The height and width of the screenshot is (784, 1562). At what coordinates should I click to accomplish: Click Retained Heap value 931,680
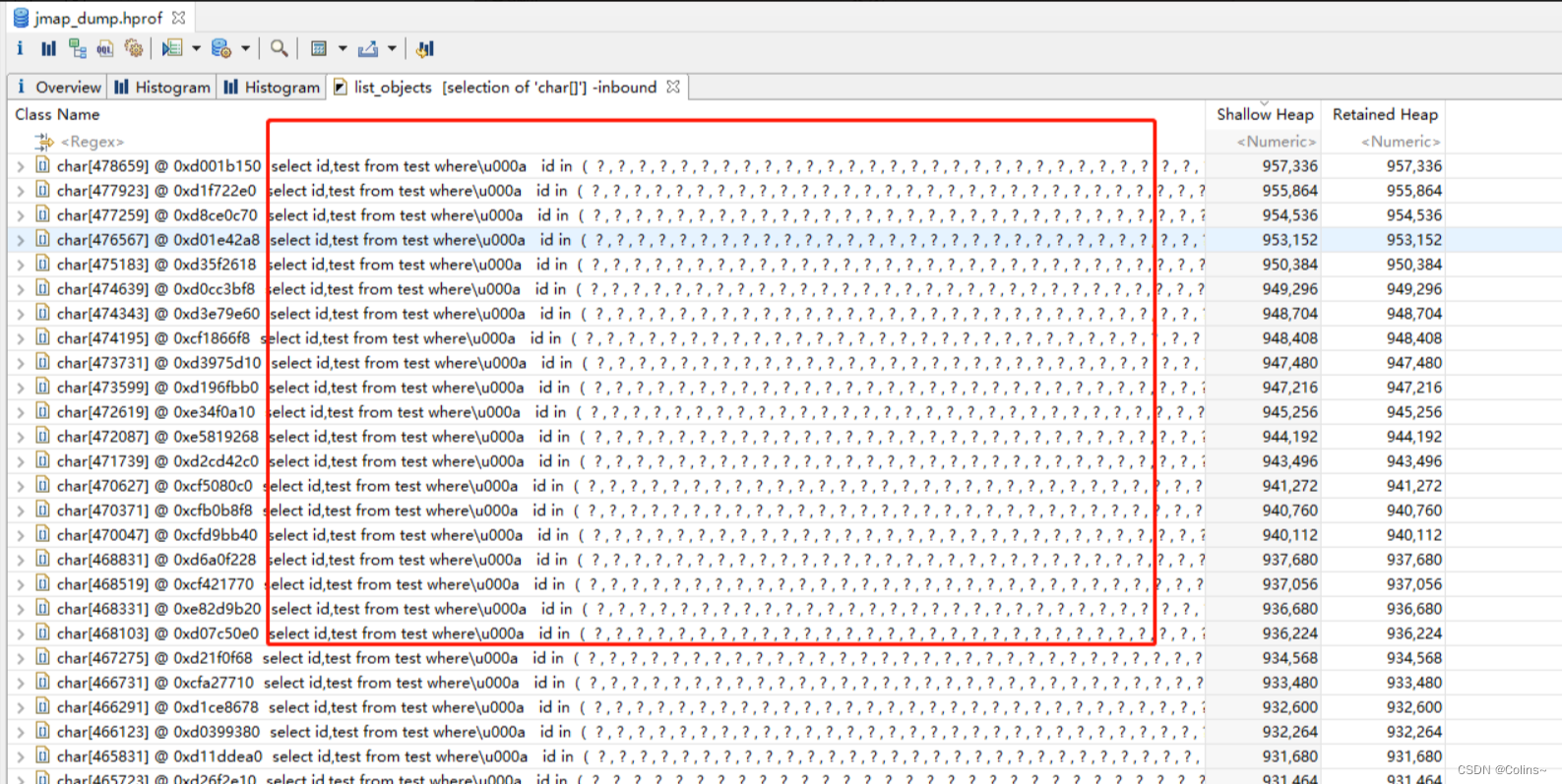tap(1414, 755)
